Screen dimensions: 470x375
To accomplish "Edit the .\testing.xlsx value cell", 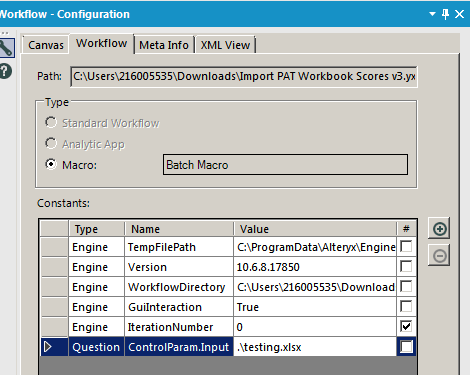I will [315, 347].
